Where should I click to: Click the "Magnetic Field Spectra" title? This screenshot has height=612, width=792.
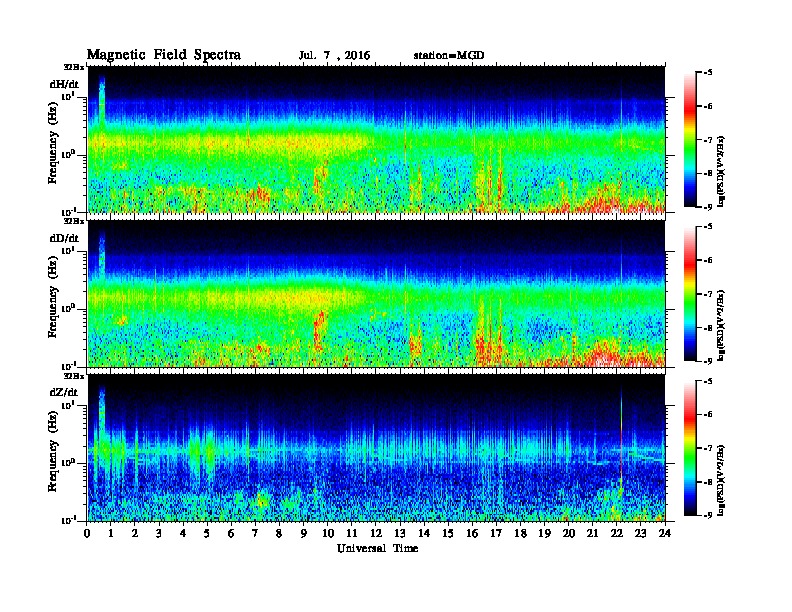pos(164,55)
